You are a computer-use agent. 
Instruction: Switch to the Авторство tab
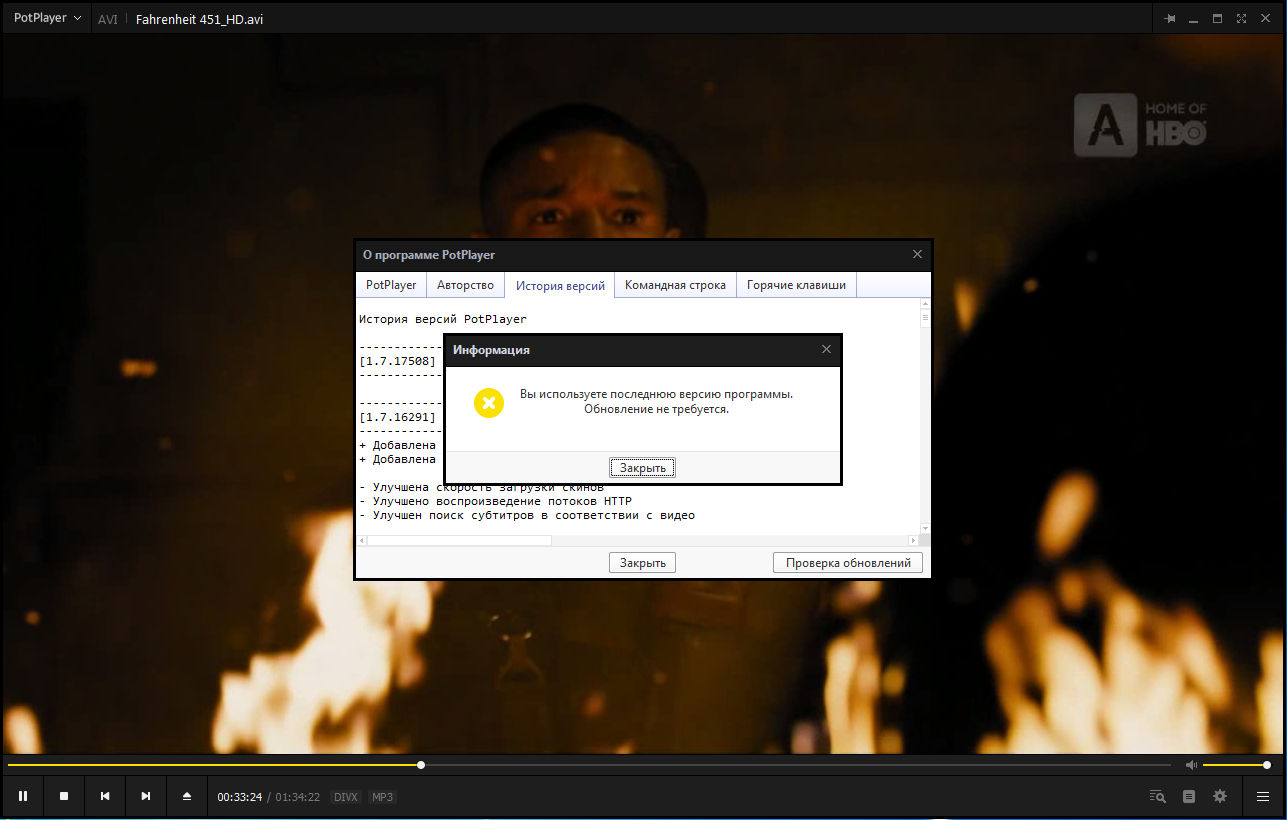coord(466,285)
